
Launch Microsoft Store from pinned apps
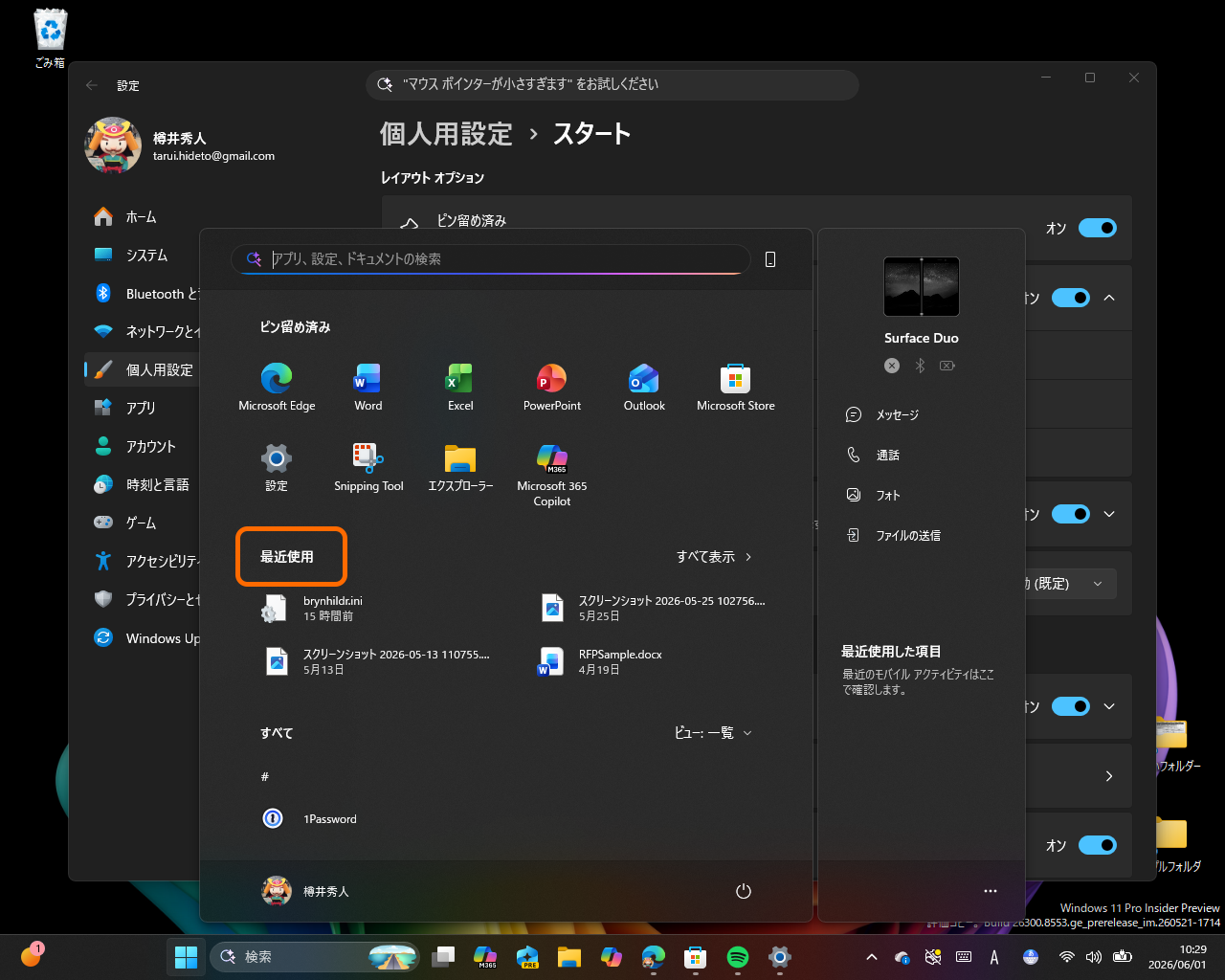736,387
